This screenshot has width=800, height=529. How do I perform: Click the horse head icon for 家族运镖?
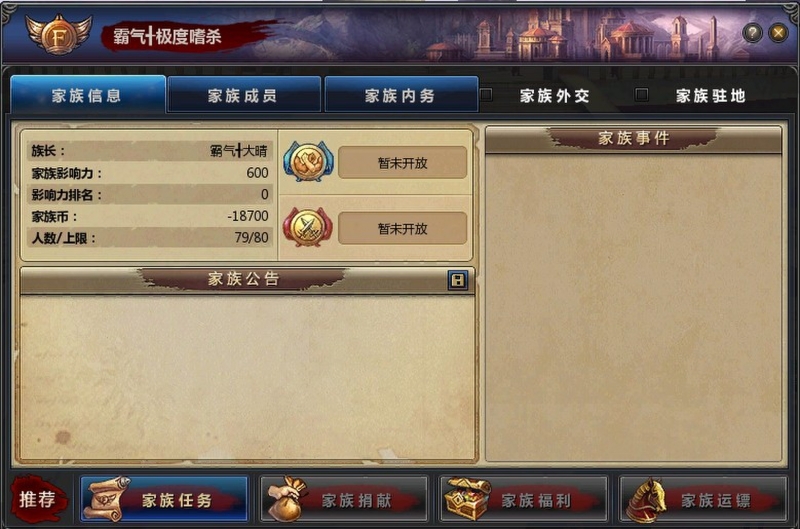click(x=647, y=499)
